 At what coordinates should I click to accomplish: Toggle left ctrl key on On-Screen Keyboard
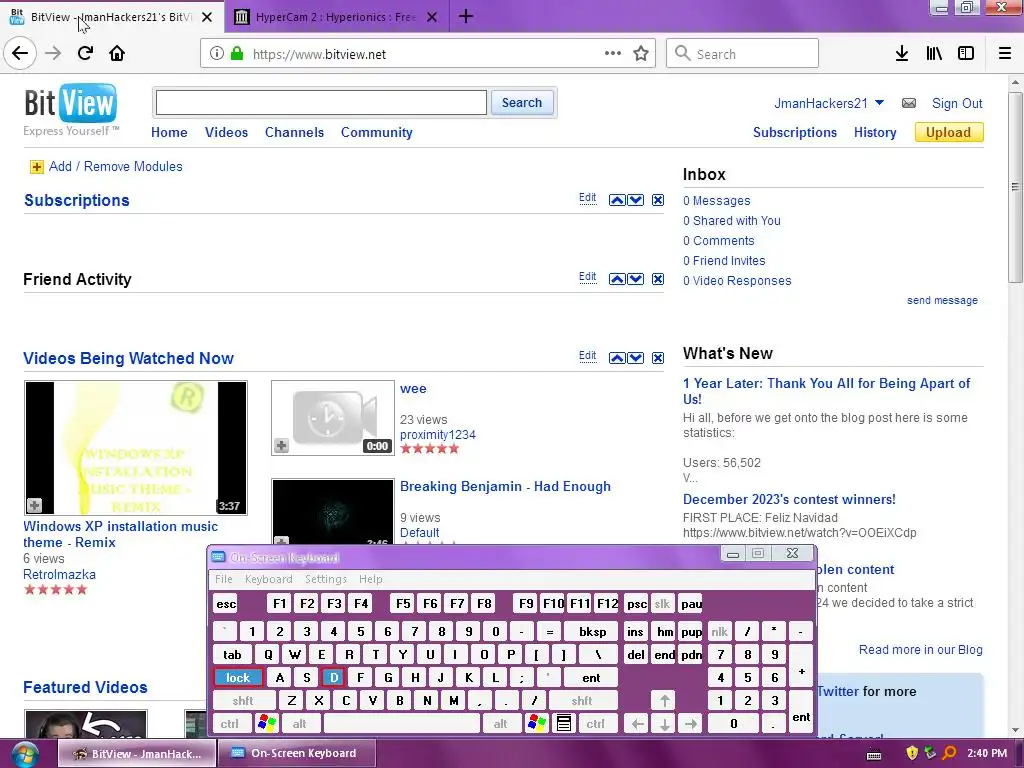pyautogui.click(x=230, y=724)
